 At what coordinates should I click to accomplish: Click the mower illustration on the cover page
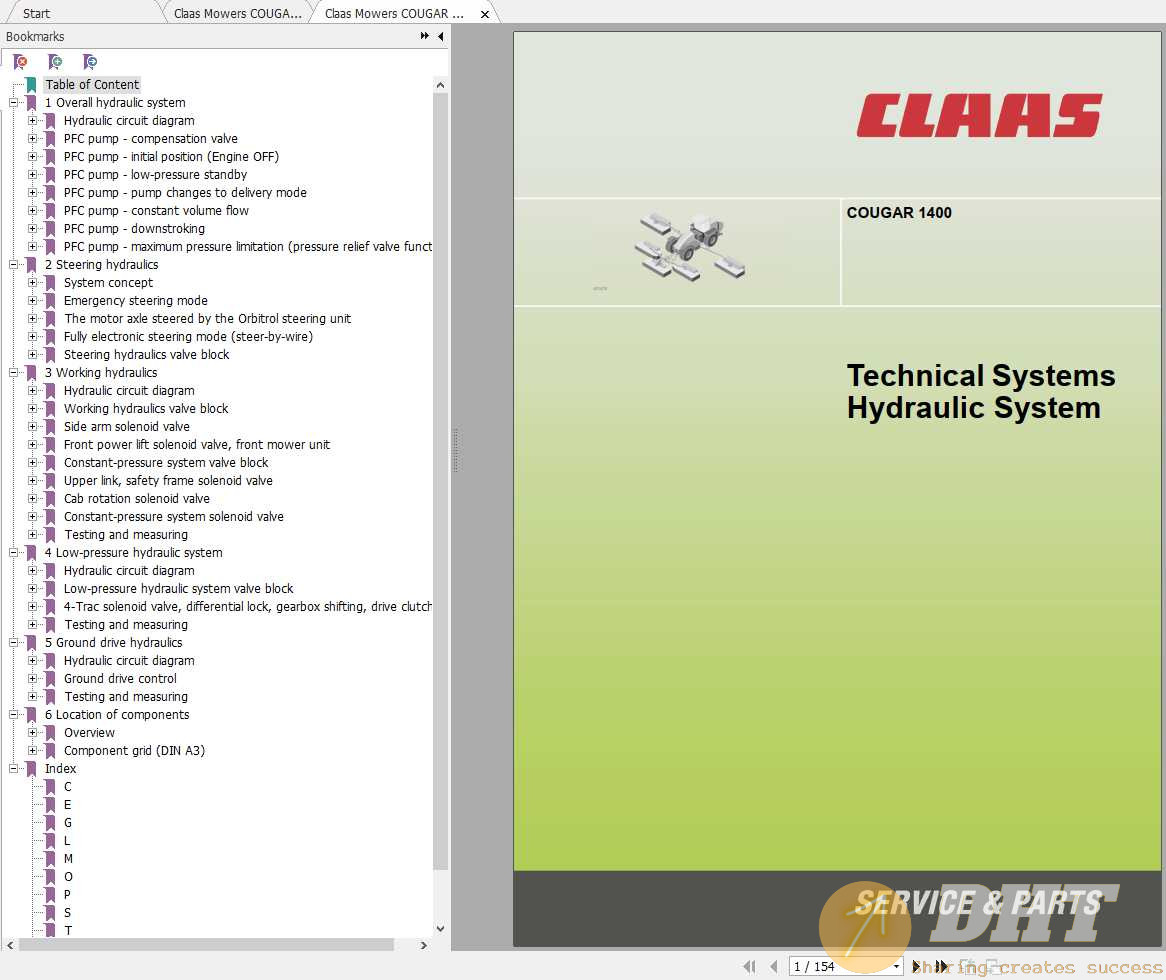click(689, 248)
